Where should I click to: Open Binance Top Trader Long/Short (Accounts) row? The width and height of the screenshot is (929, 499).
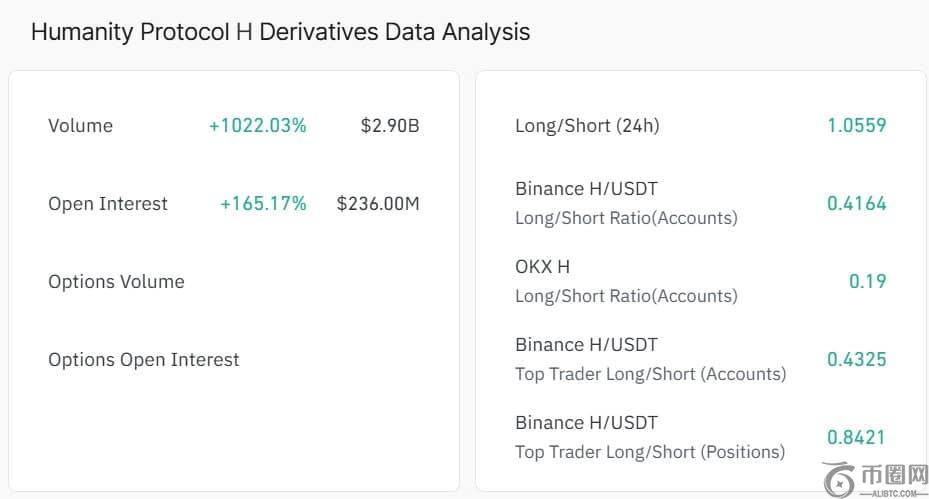click(650, 359)
